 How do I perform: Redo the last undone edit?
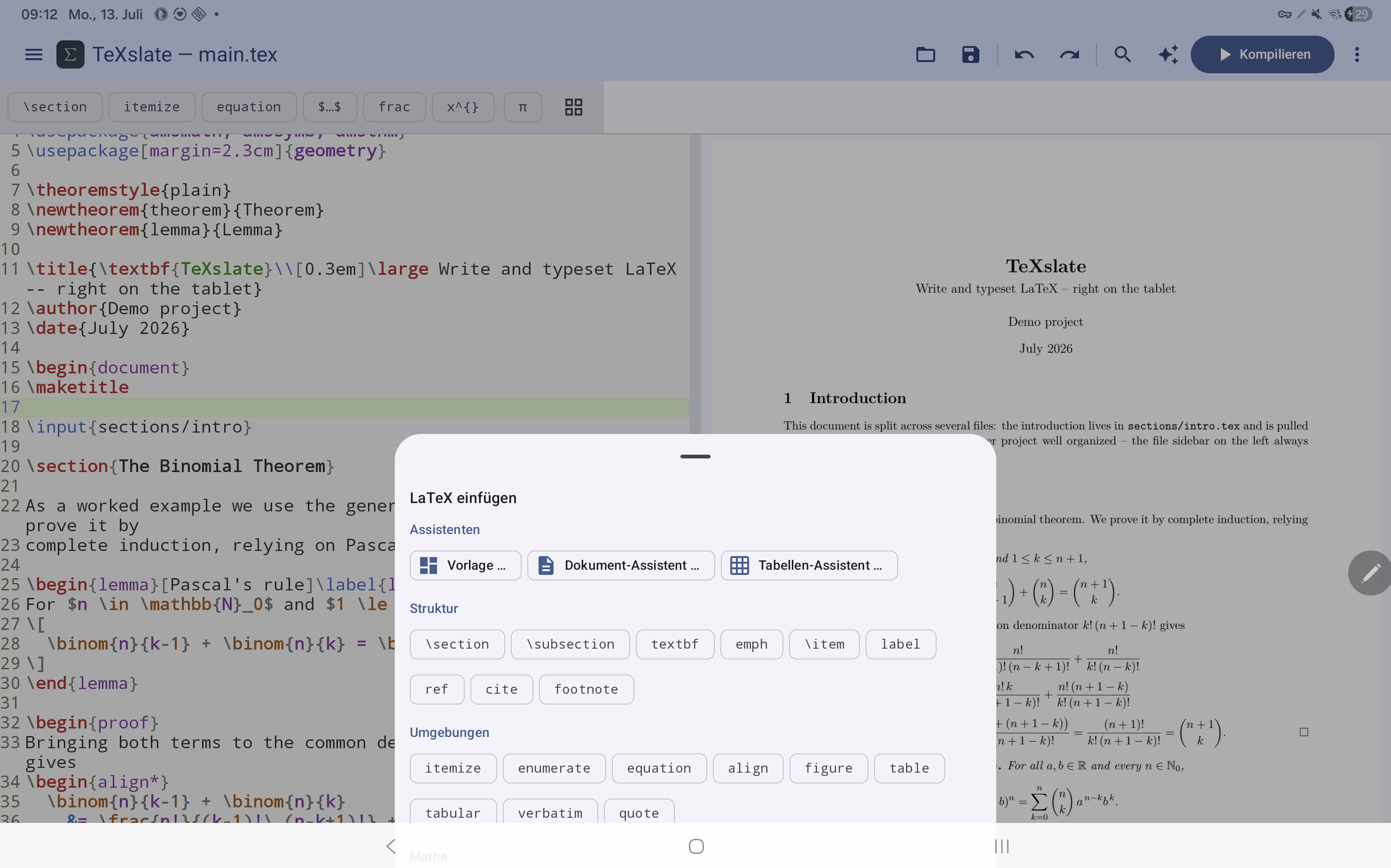[x=1070, y=54]
